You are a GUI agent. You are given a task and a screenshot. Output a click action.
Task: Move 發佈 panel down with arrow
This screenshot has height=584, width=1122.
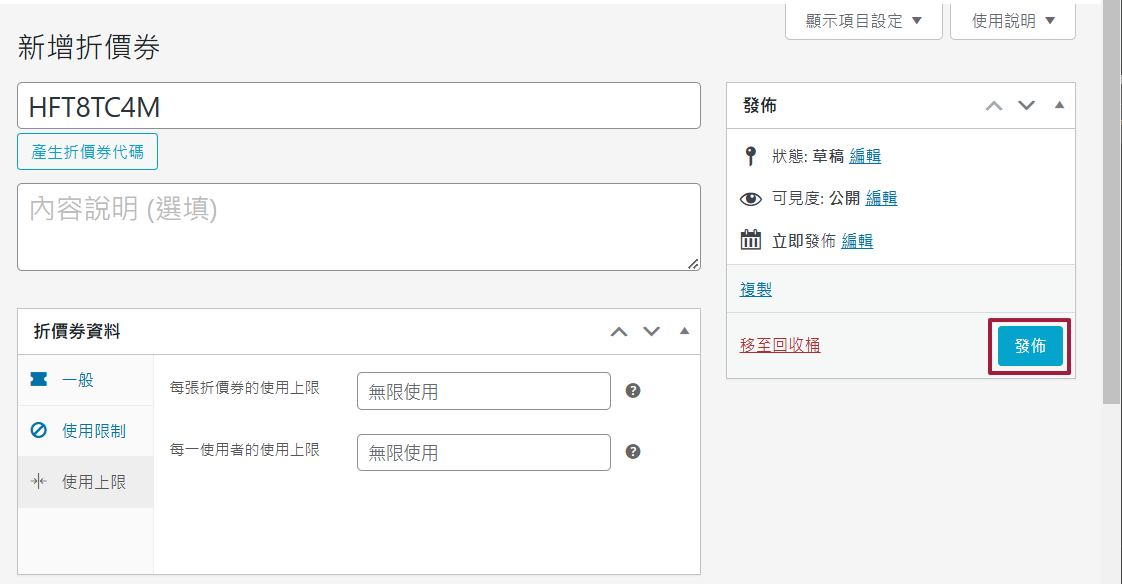(1026, 106)
